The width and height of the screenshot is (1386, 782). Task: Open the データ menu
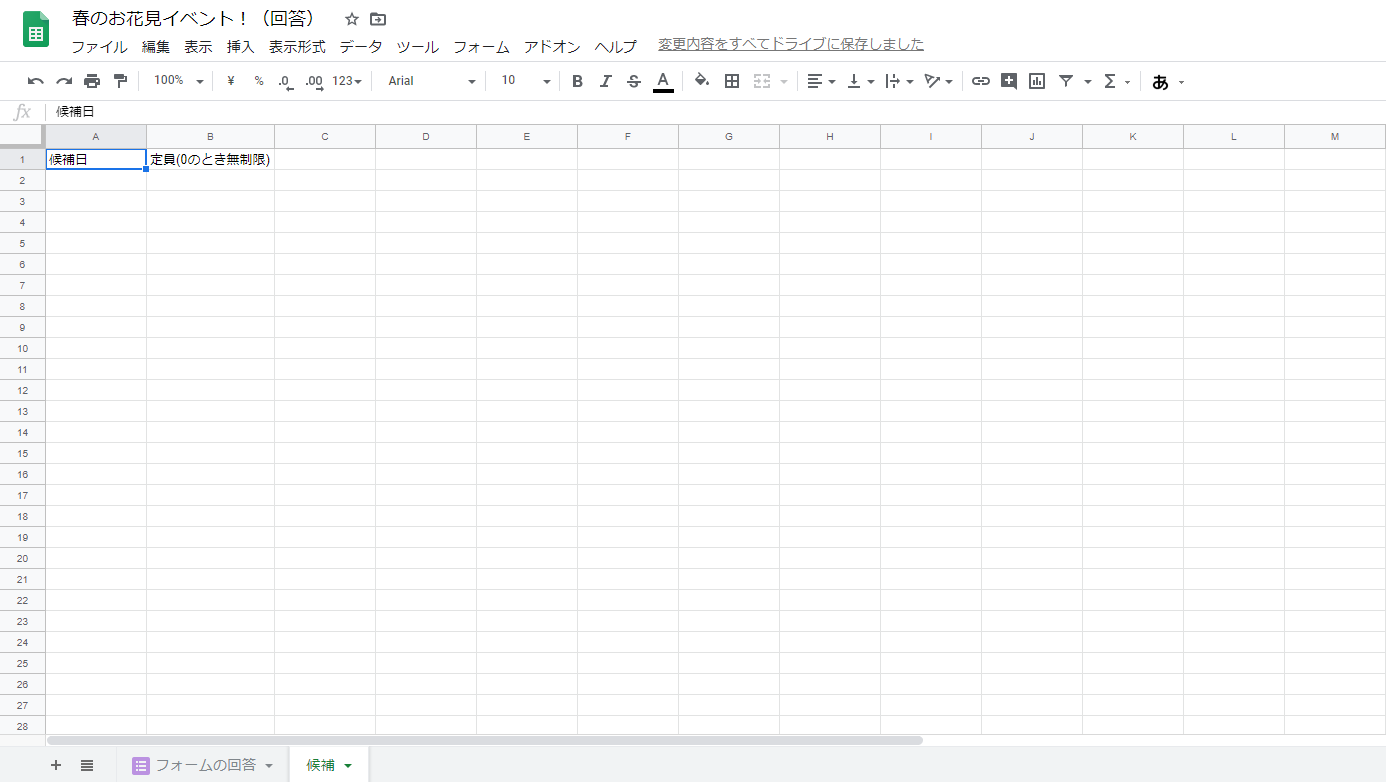(x=361, y=47)
